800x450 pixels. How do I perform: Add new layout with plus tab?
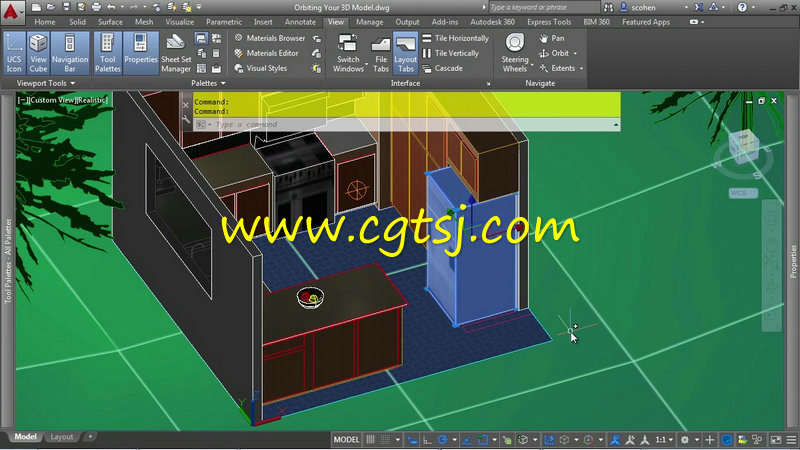pyautogui.click(x=90, y=437)
